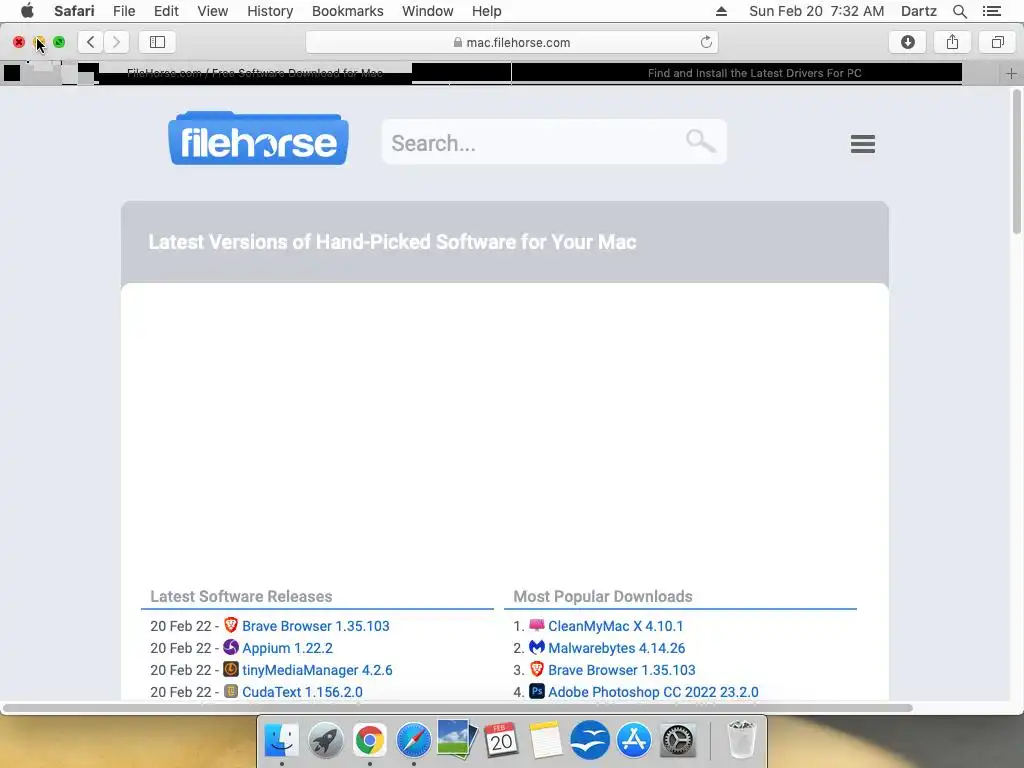Viewport: 1024px width, 768px height.
Task: Open Calendar from the Dock
Action: click(x=502, y=741)
